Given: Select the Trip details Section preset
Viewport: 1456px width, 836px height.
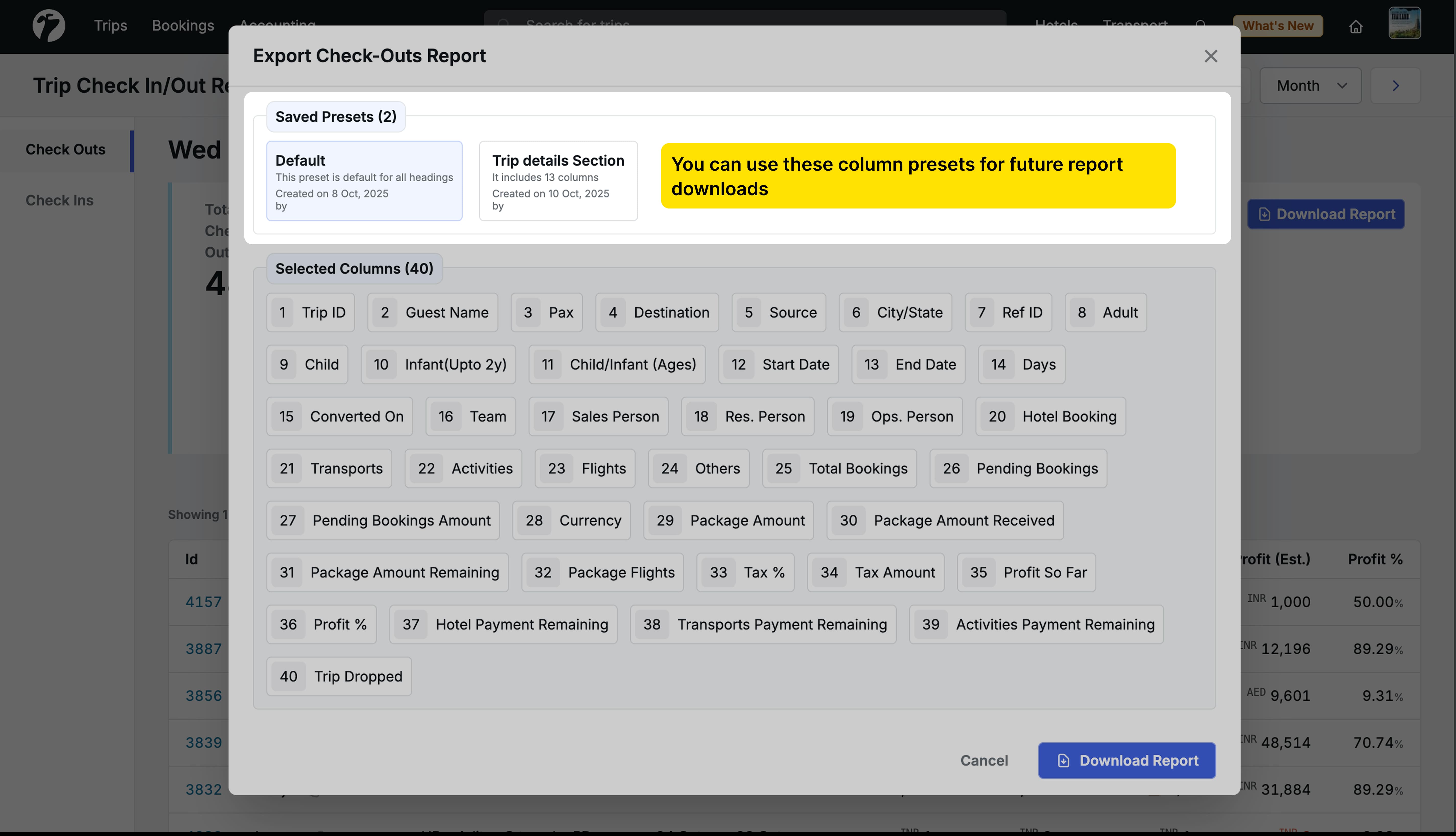Looking at the screenshot, I should [558, 181].
